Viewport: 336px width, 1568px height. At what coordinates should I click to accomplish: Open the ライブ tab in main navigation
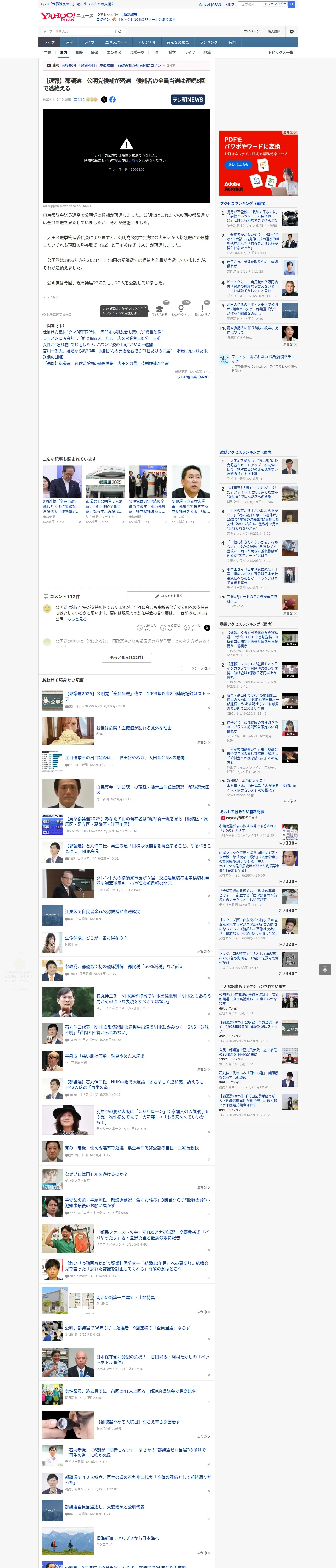[x=89, y=42]
